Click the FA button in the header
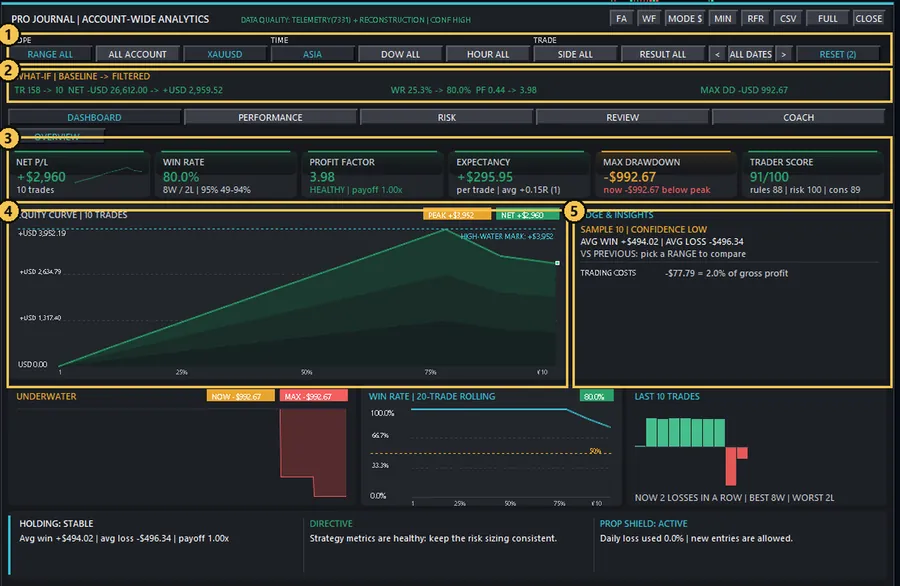The width and height of the screenshot is (900, 586). click(621, 18)
